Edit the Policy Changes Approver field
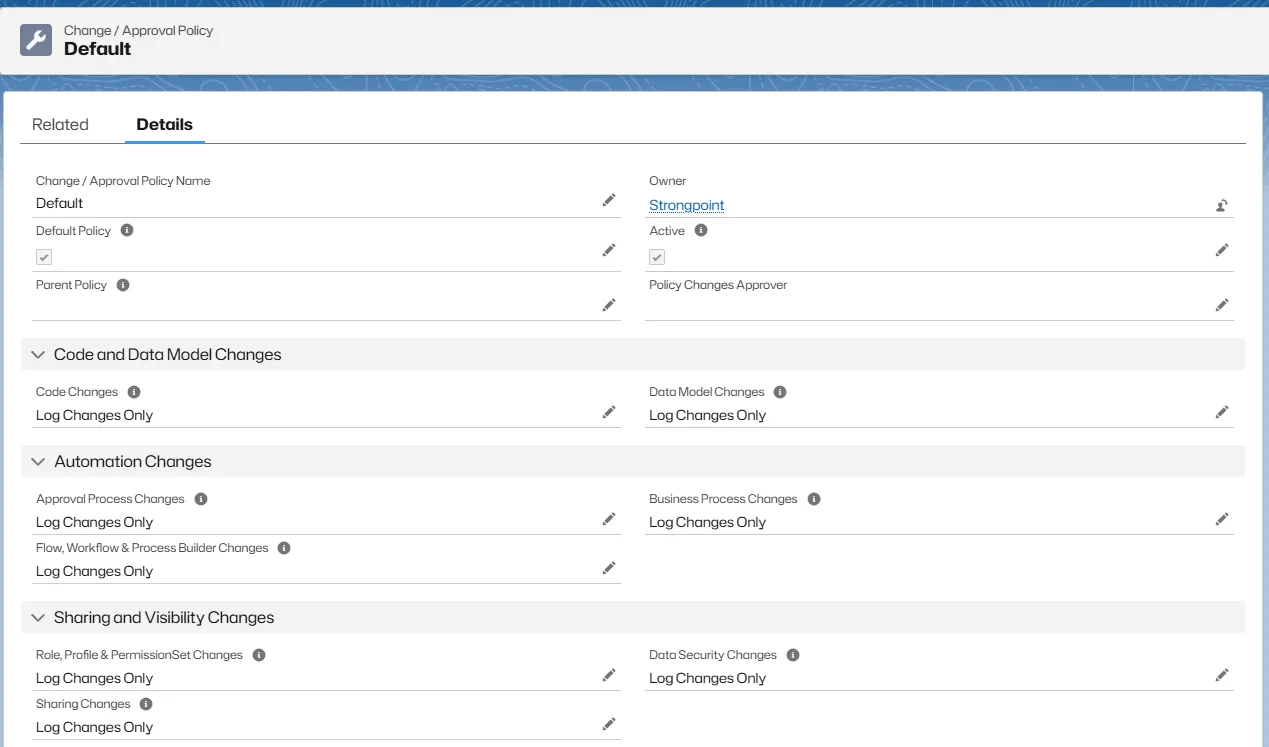 click(1221, 305)
